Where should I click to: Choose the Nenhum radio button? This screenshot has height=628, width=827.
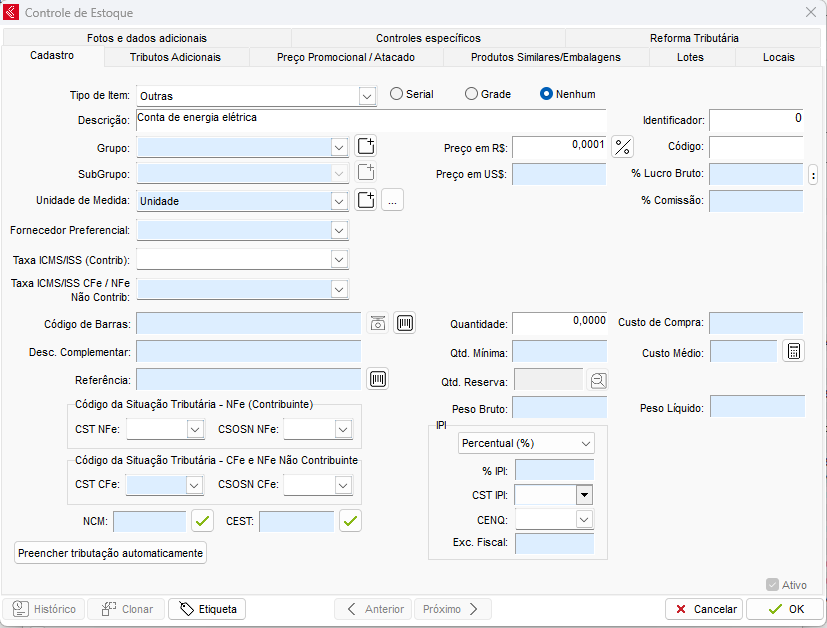(546, 94)
